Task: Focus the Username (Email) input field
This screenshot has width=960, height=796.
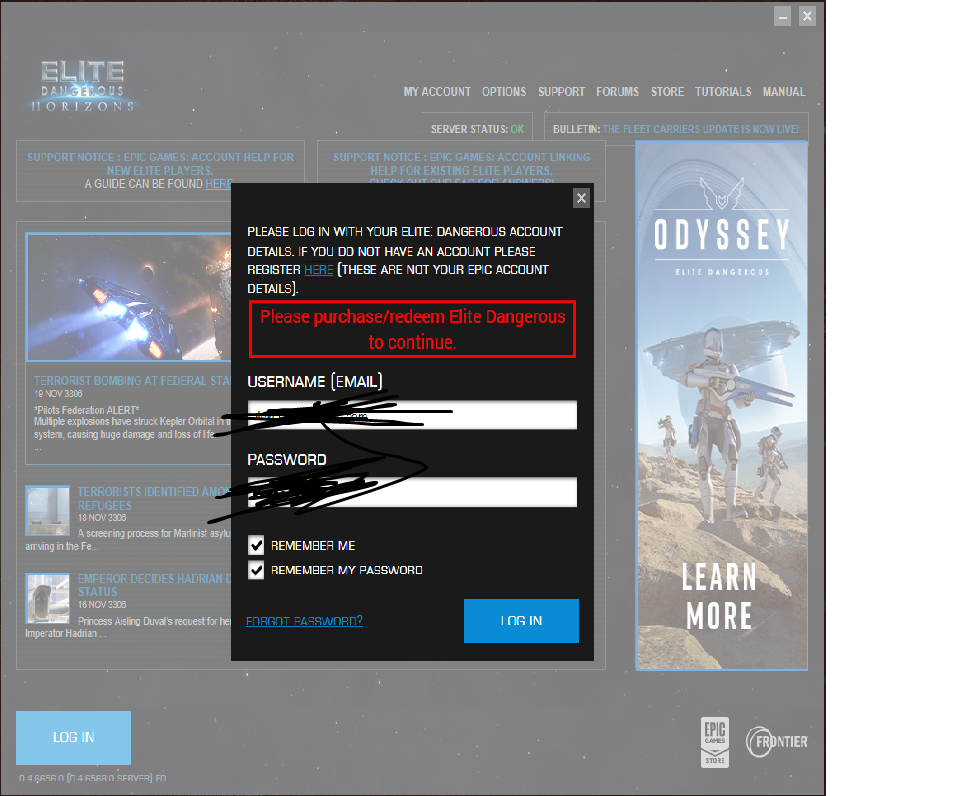Action: [412, 415]
